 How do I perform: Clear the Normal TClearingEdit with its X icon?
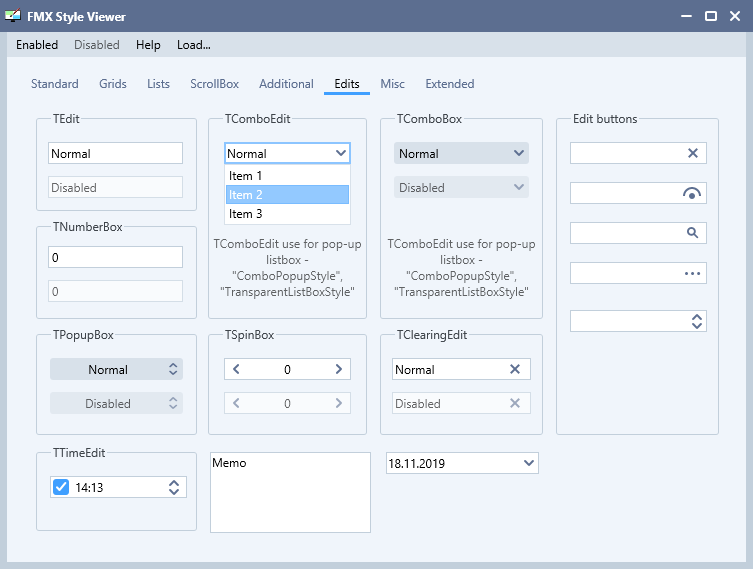point(515,369)
